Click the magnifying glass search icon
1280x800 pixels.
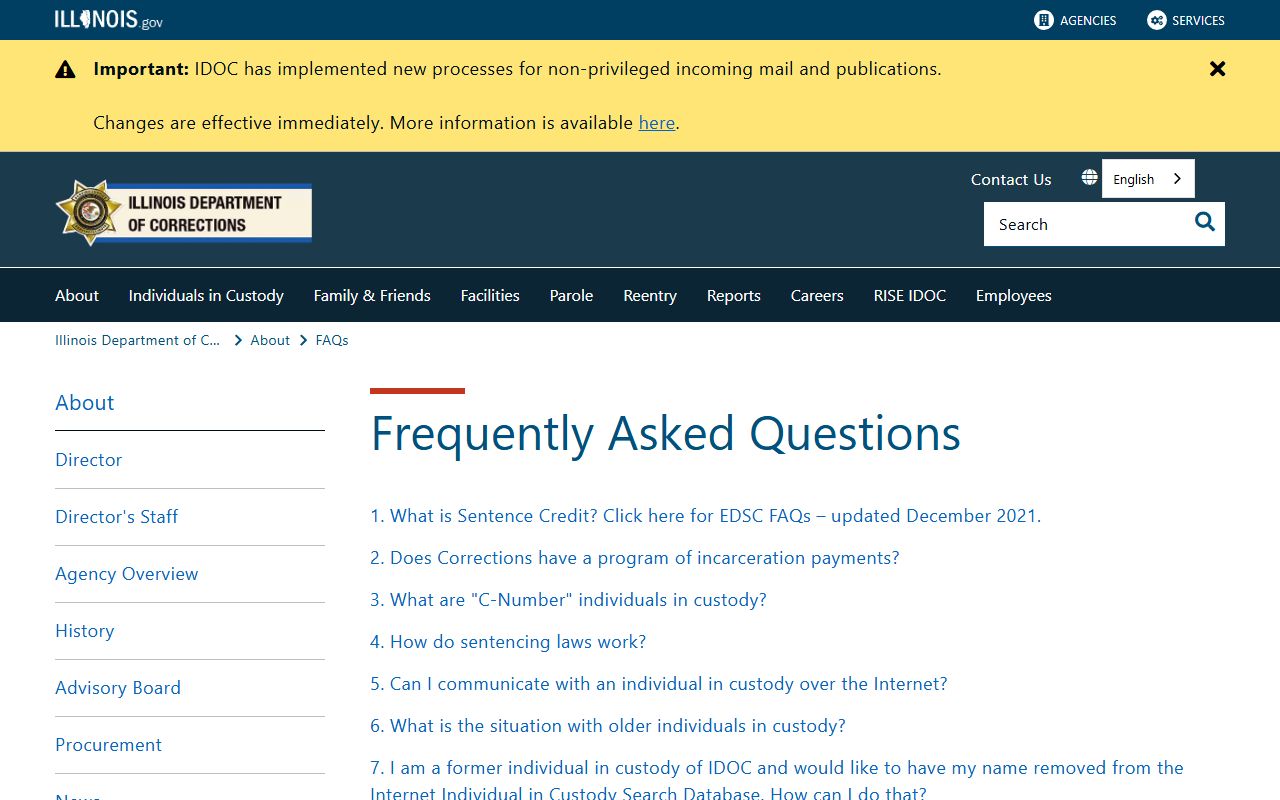pos(1205,222)
